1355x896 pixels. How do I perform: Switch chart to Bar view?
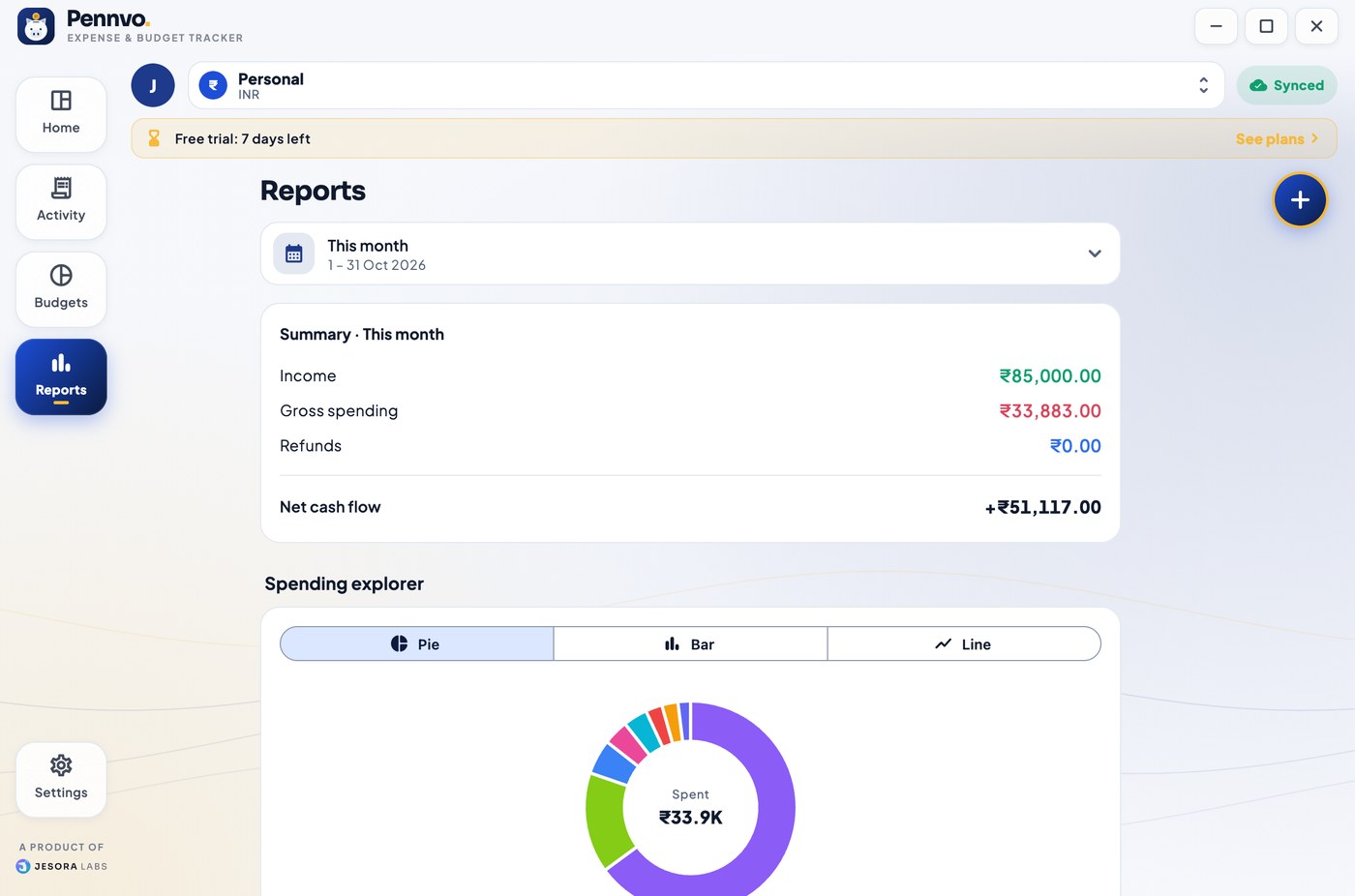pos(690,643)
